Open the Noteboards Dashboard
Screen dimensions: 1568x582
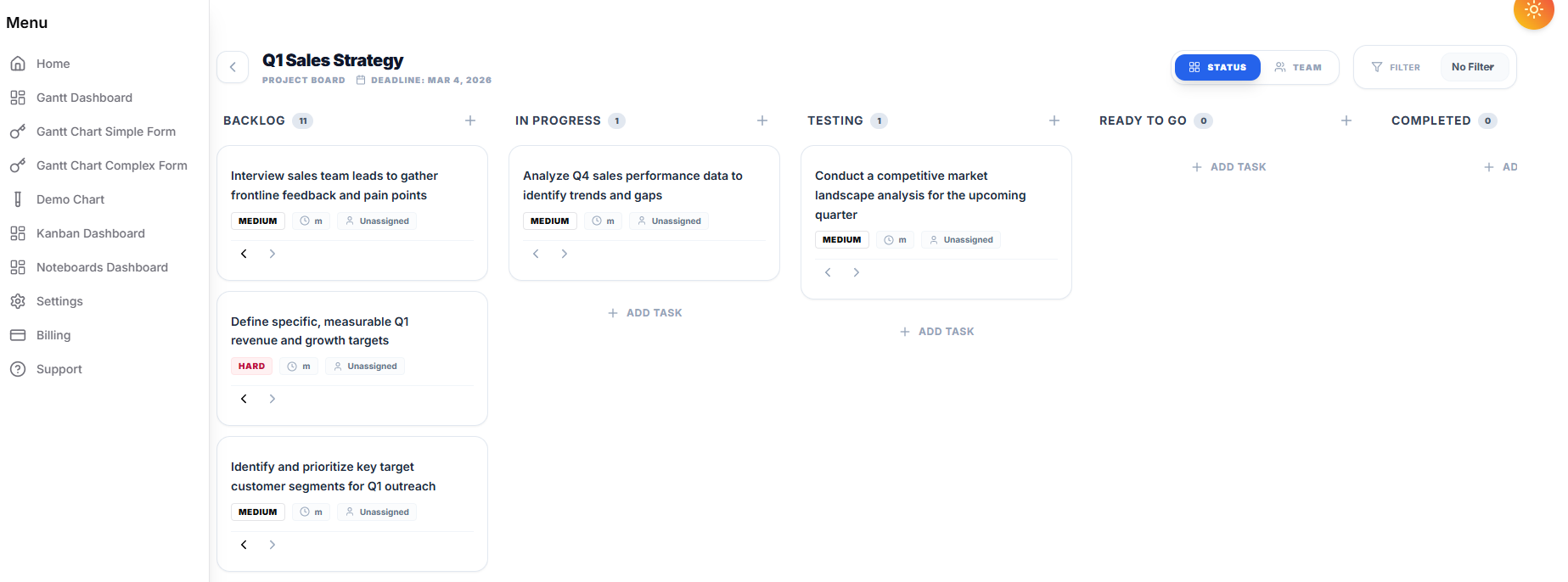101,267
